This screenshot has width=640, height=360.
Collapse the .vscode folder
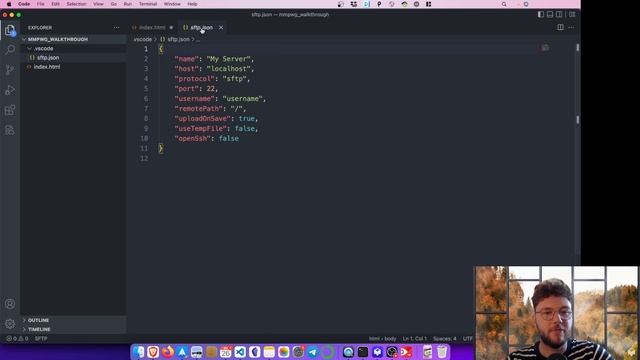[x=44, y=49]
